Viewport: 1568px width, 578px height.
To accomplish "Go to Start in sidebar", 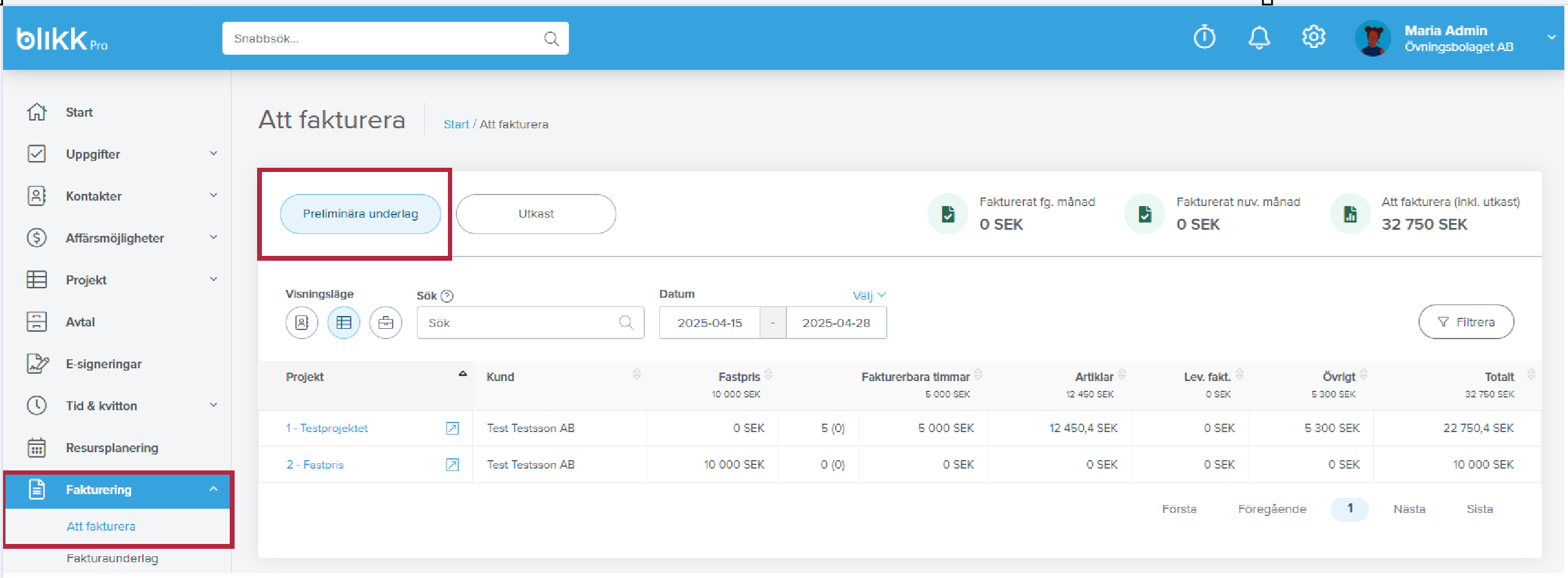I will coord(79,112).
